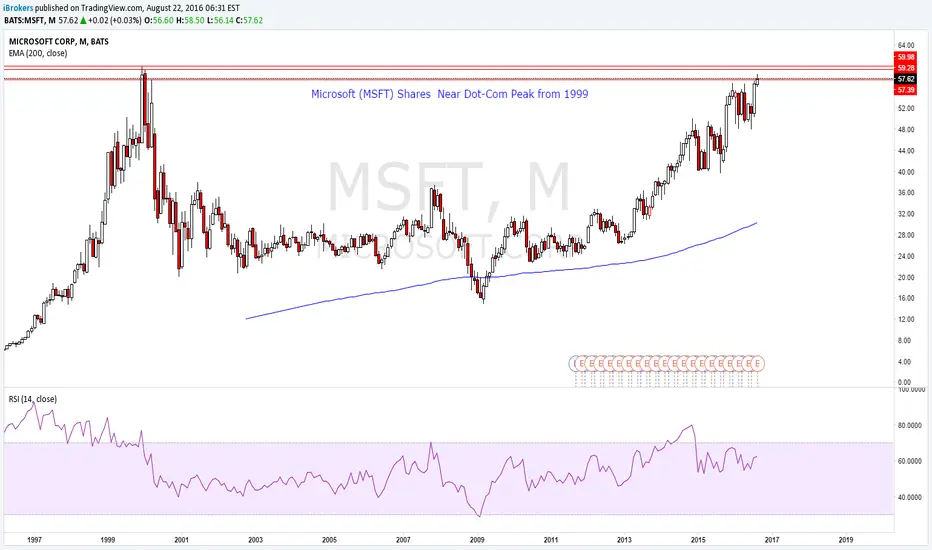Viewport: 932px width, 550px height.
Task: Select the open value O:56.60
Action: pos(160,20)
